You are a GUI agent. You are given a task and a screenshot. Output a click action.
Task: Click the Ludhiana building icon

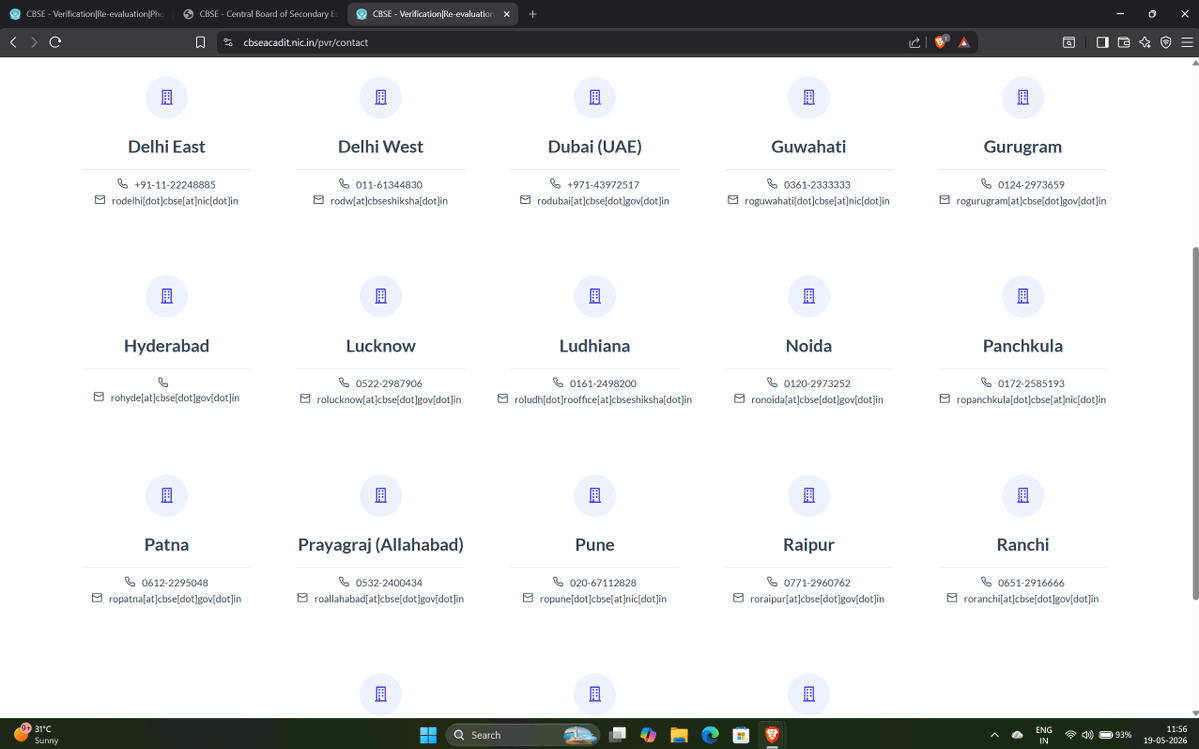(594, 296)
